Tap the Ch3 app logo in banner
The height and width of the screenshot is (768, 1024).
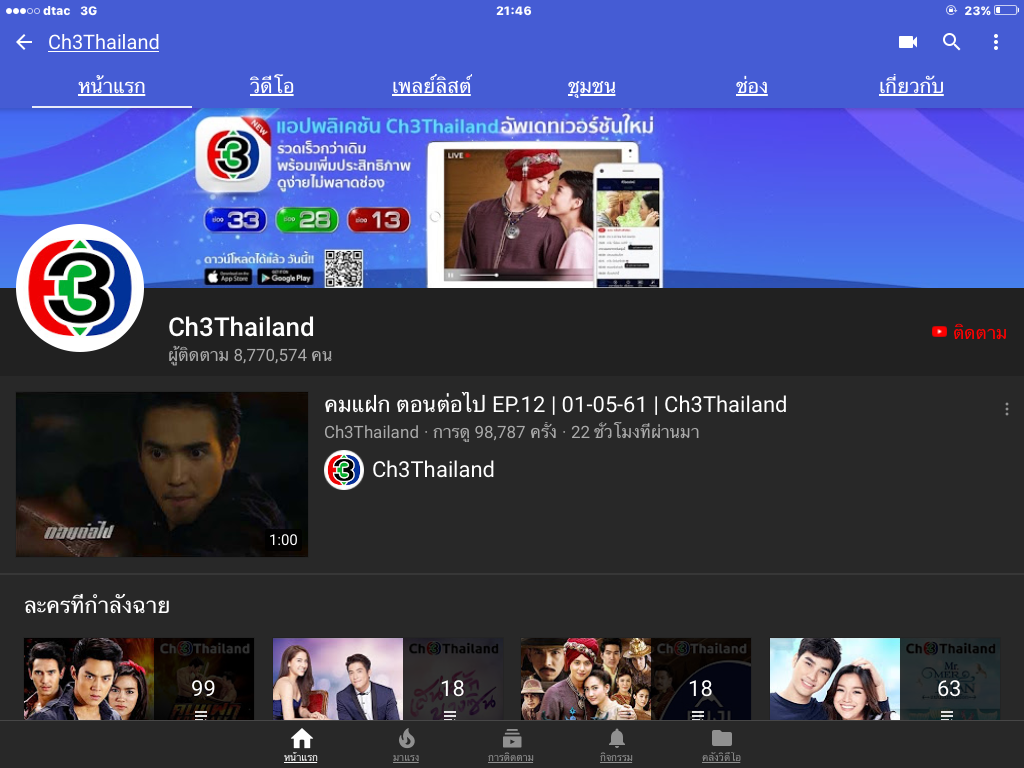pos(233,154)
